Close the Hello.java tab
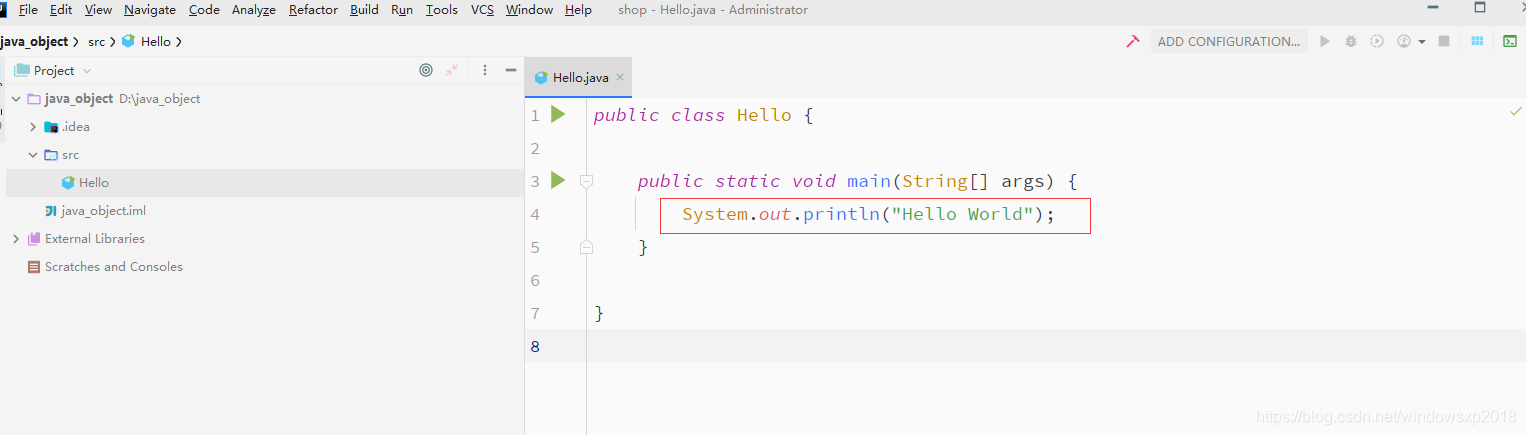 620,77
